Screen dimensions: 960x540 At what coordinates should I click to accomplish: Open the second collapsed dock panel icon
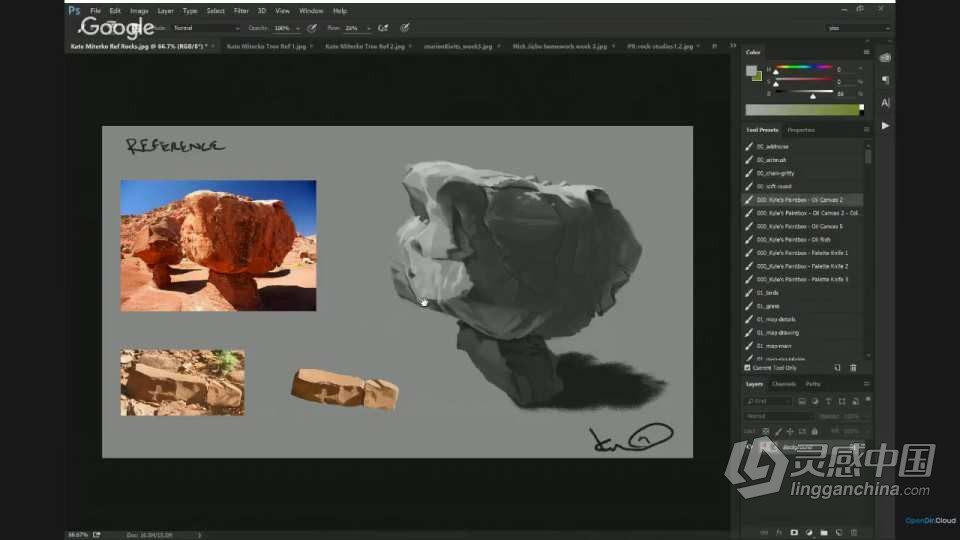coord(885,80)
